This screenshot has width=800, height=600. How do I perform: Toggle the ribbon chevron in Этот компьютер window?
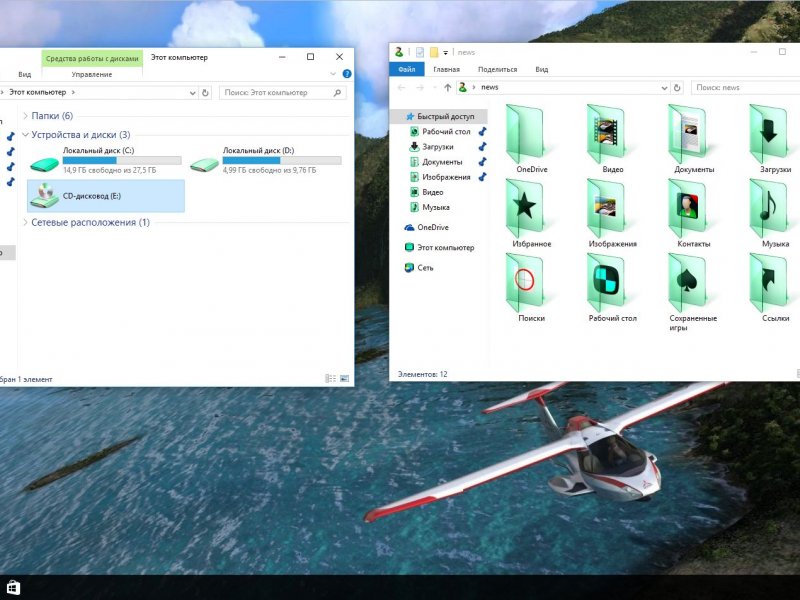coord(333,74)
